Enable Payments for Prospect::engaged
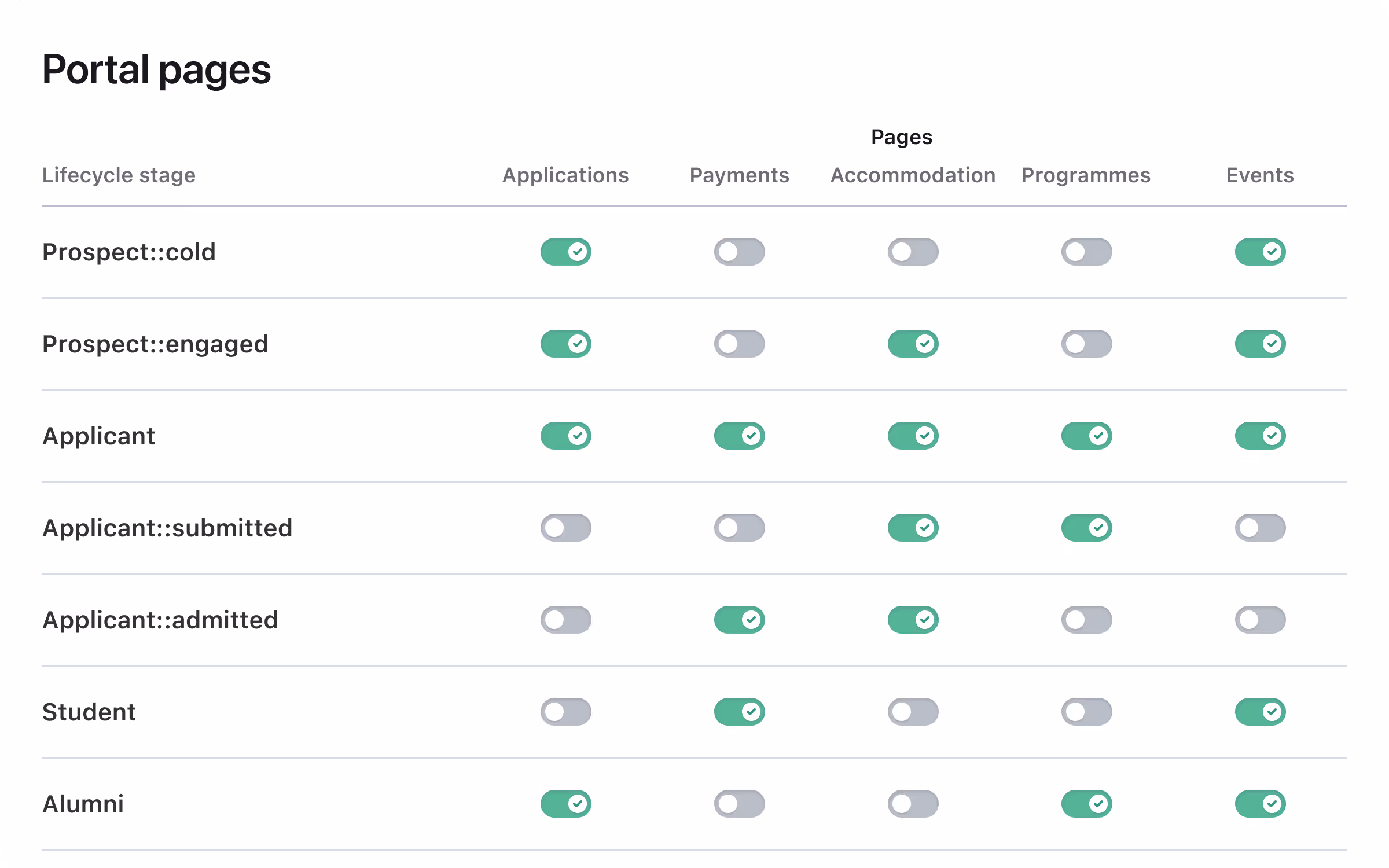Image resolution: width=1389 pixels, height=868 pixels. (x=740, y=343)
